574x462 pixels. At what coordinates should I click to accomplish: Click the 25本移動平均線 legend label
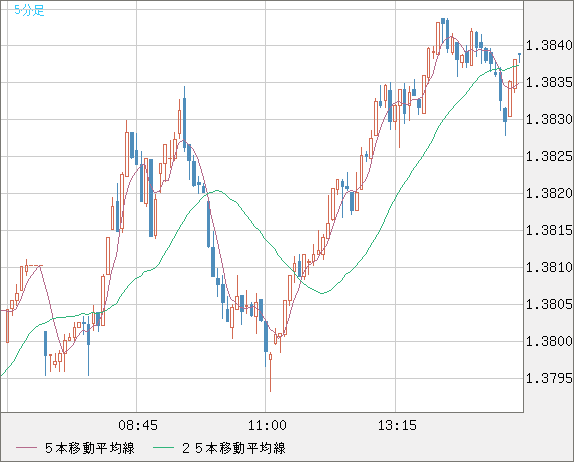point(234,448)
